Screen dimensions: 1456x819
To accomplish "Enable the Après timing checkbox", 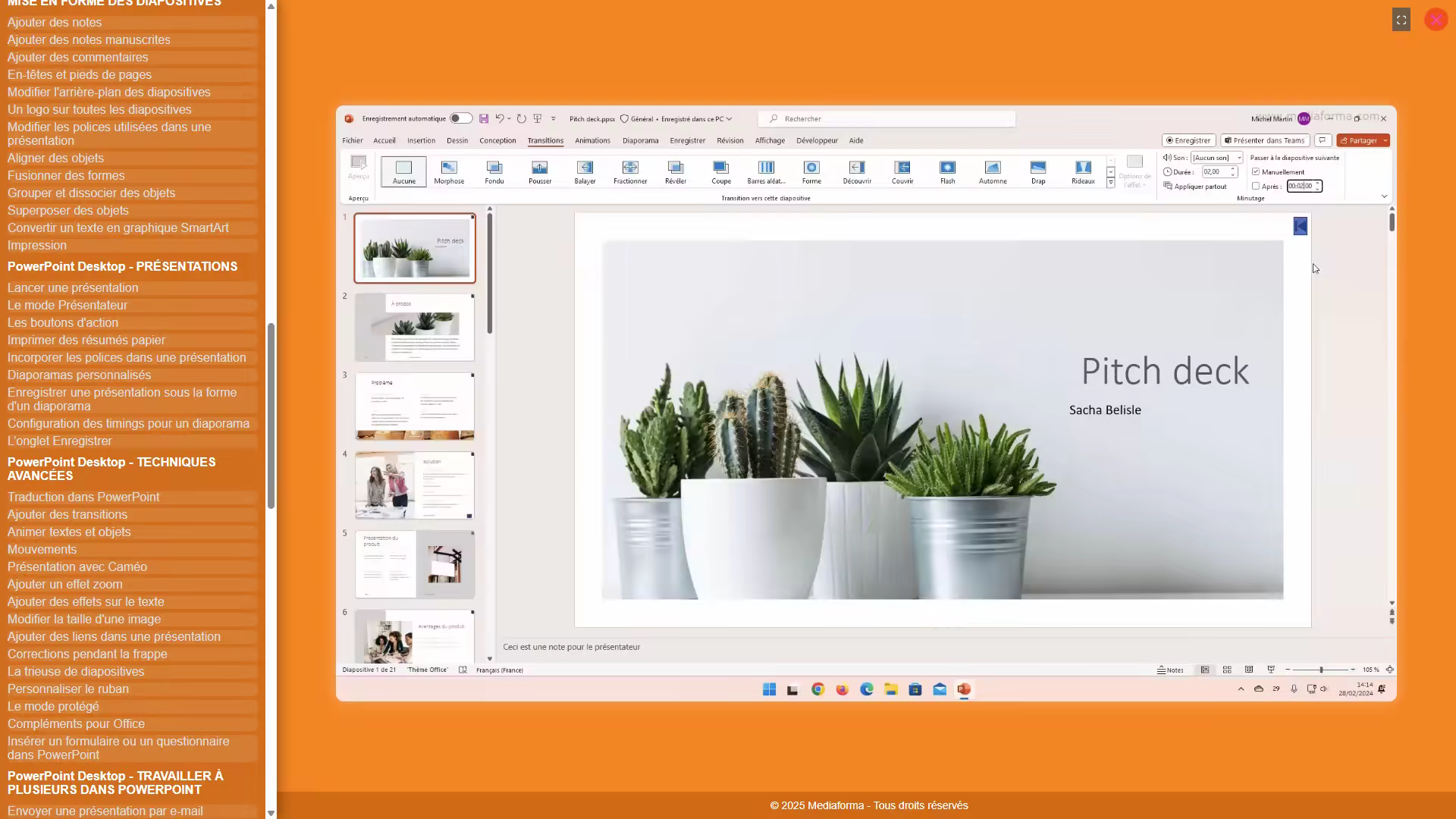I will coord(1256,187).
